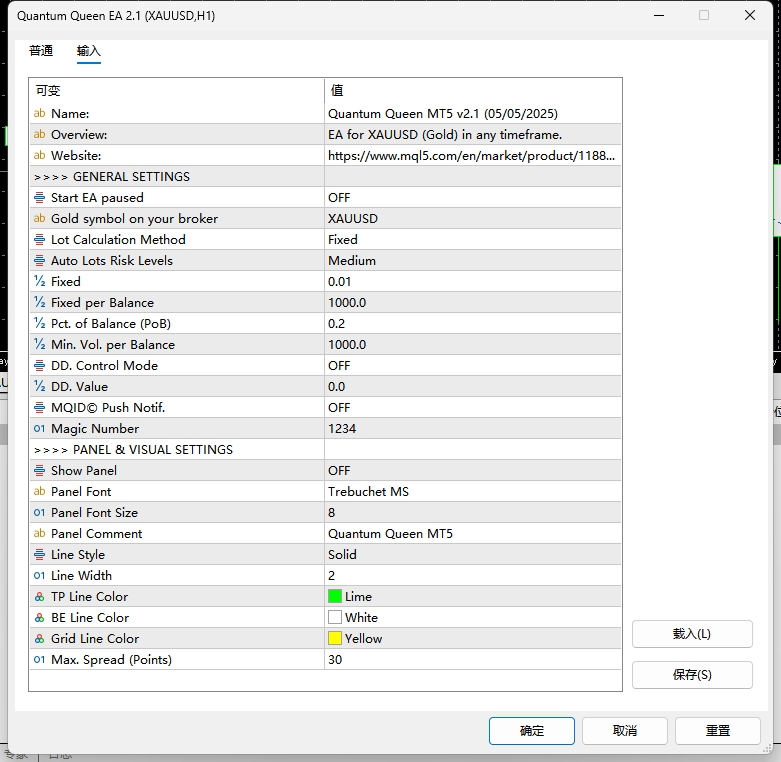Edit the Panel Font Size value 8
The height and width of the screenshot is (762, 781).
point(473,512)
